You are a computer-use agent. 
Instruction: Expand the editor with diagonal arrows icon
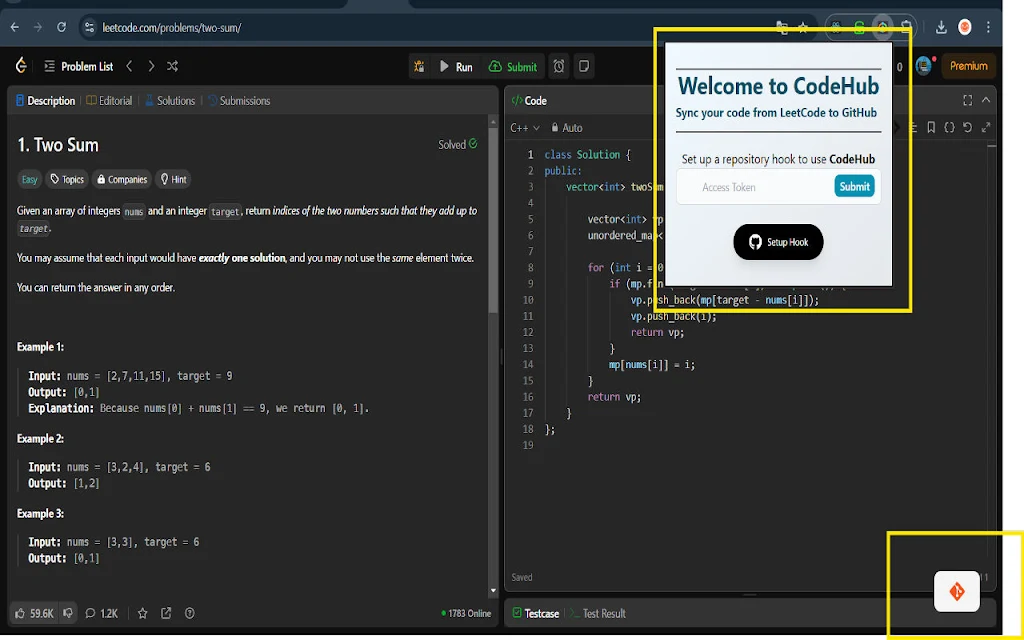[x=986, y=127]
